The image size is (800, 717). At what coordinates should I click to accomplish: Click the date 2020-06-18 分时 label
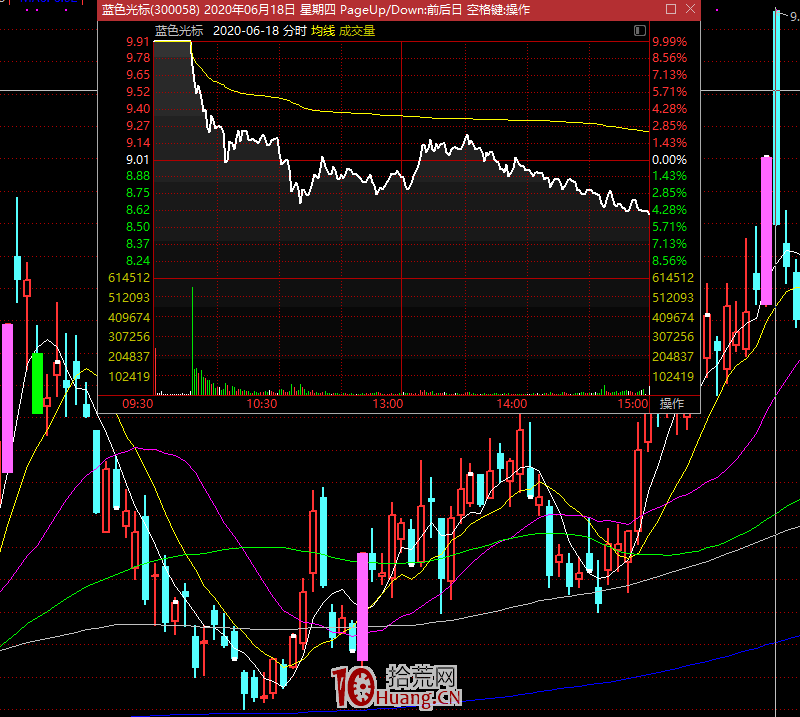tap(260, 31)
